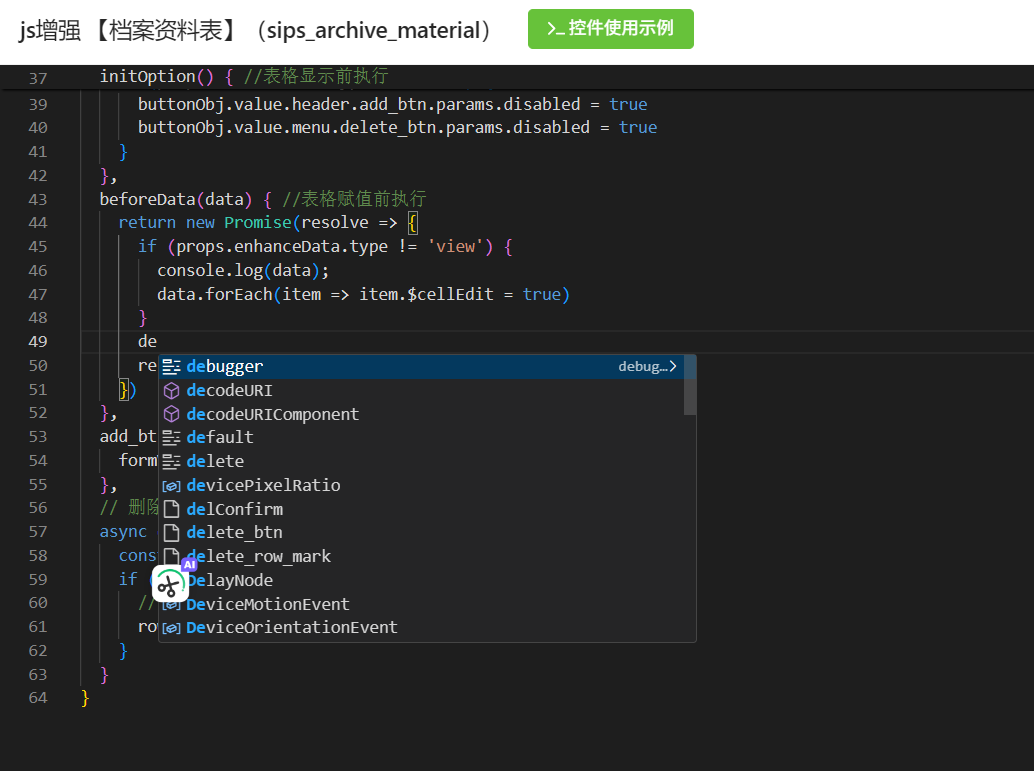Click the decodeURIComponent cube icon
Screen dimensions: 1034x771
[171, 414]
